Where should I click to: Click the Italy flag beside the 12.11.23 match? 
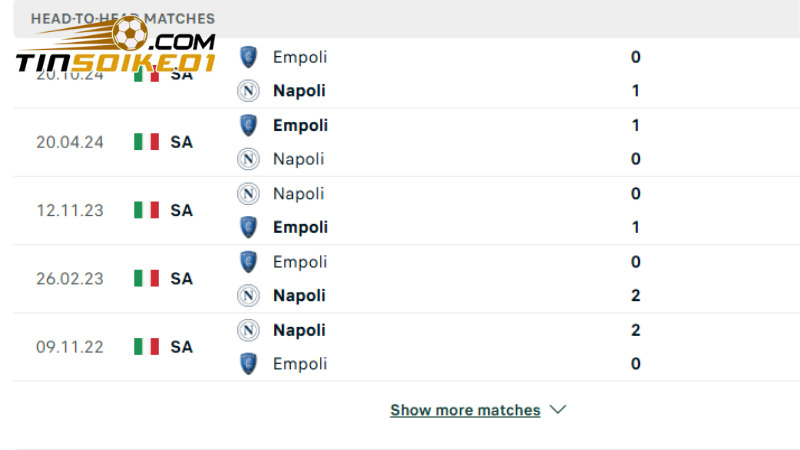[x=147, y=210]
